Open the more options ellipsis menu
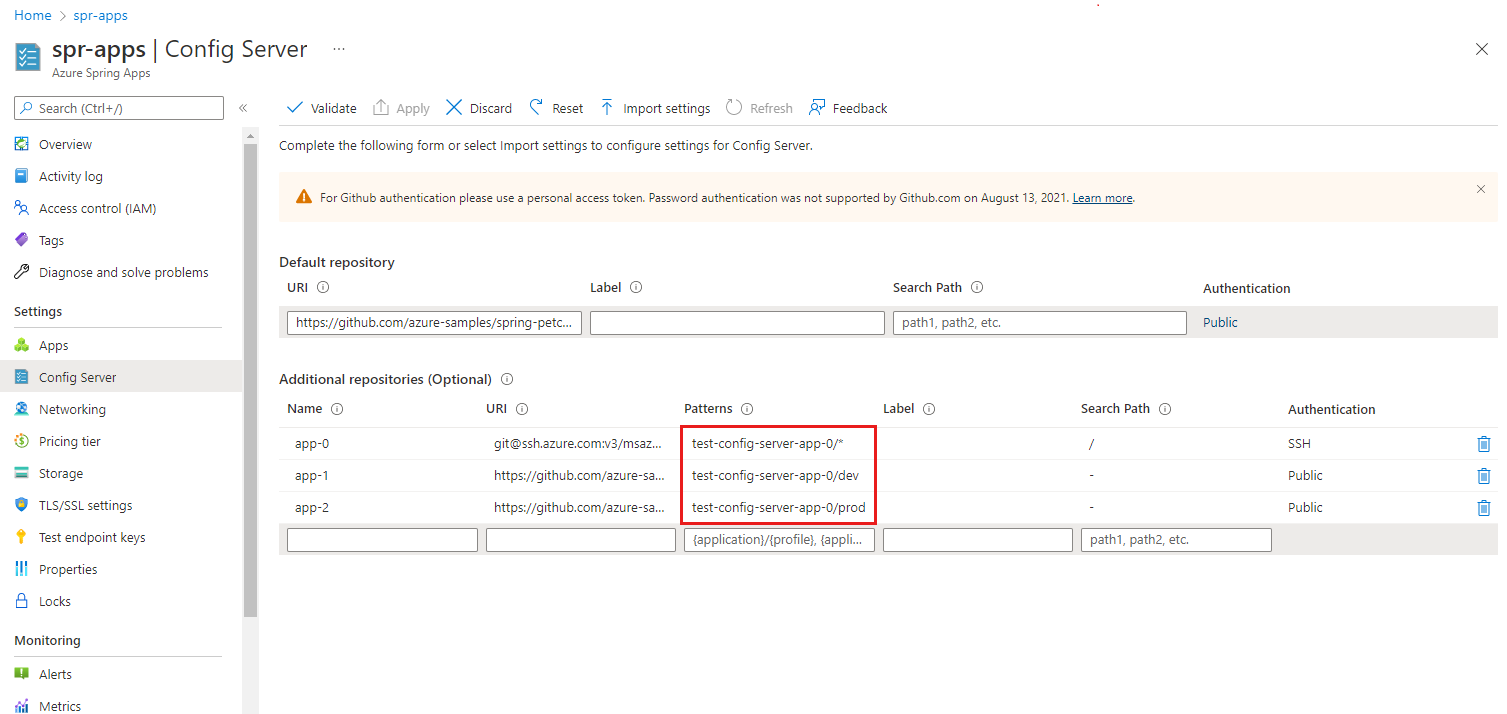The image size is (1507, 714). (339, 49)
